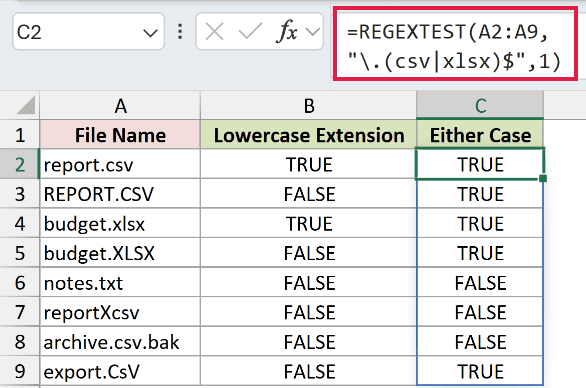Click column B value for report.csv row
The height and width of the screenshot is (388, 586).
coord(308,164)
